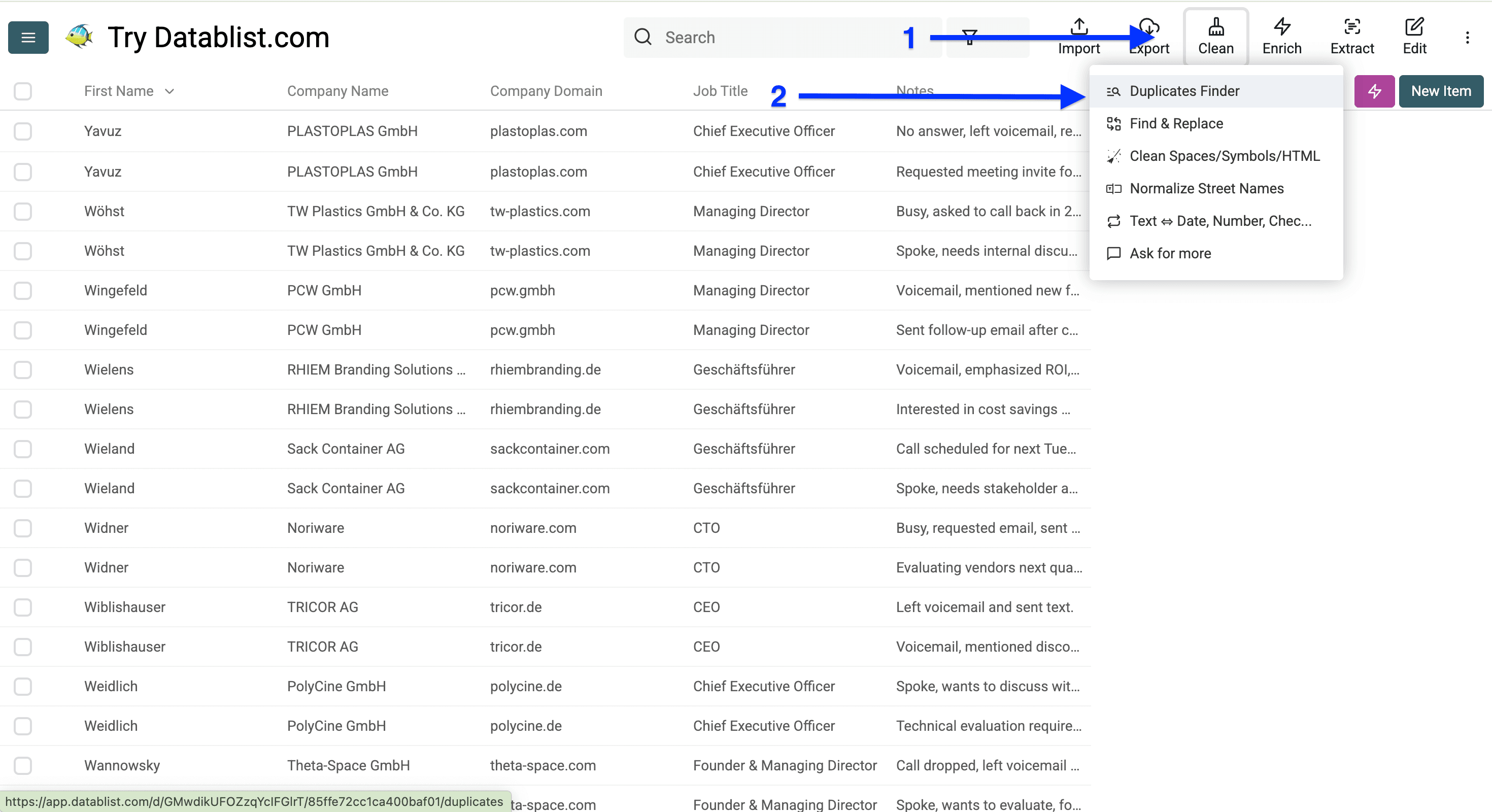Viewport: 1492px width, 812px height.
Task: Select Duplicates Finder from the Clean menu
Action: (x=1184, y=91)
